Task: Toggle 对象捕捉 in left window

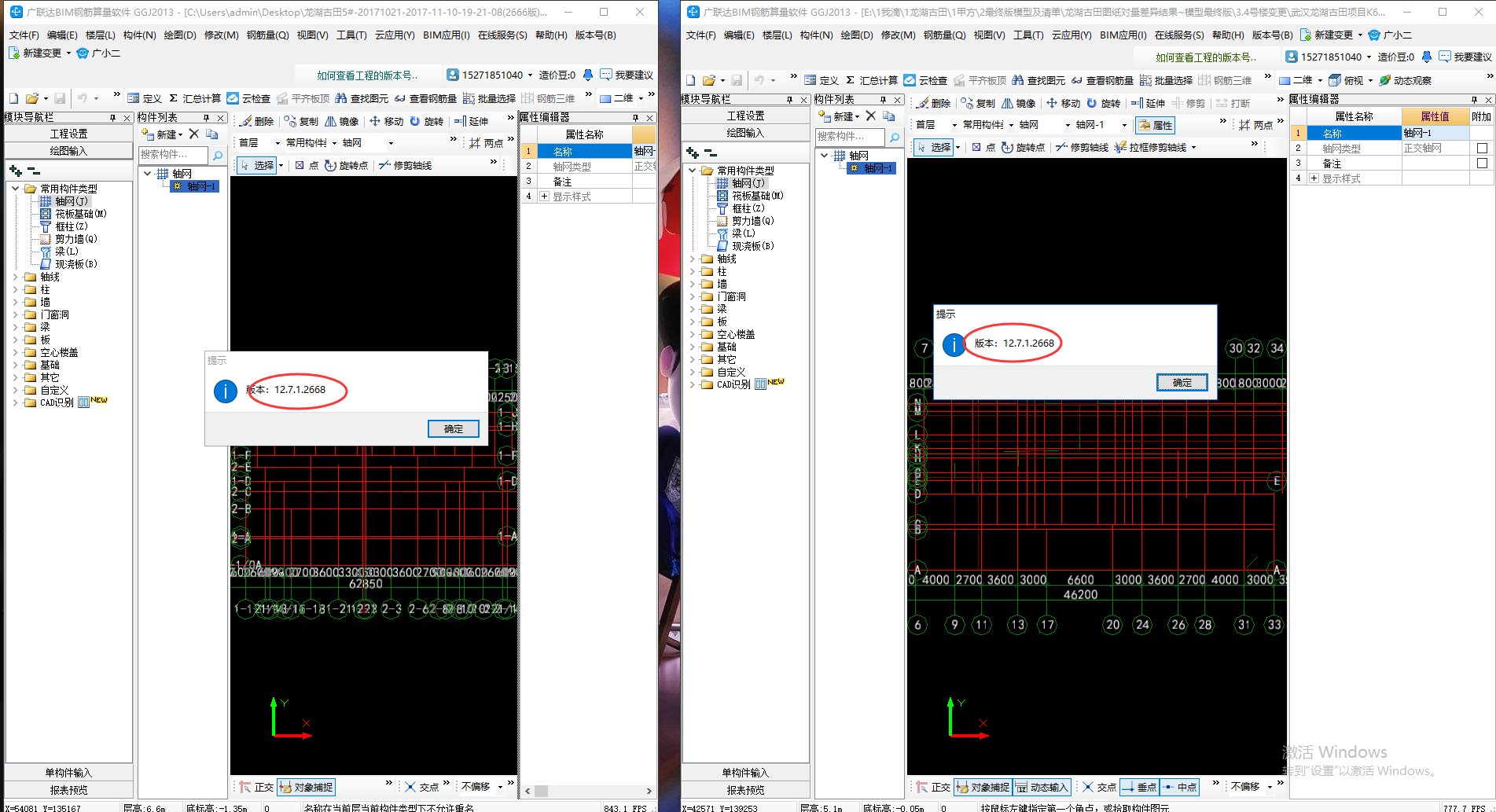Action: pos(306,787)
